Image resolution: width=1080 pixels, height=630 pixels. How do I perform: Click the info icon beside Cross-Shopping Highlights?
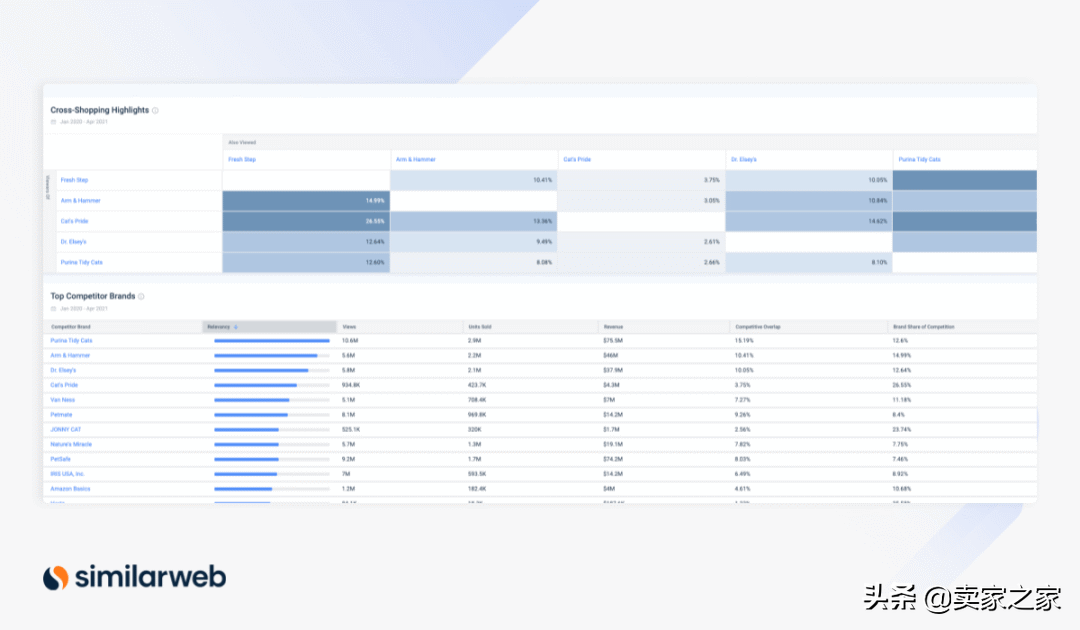[x=155, y=110]
